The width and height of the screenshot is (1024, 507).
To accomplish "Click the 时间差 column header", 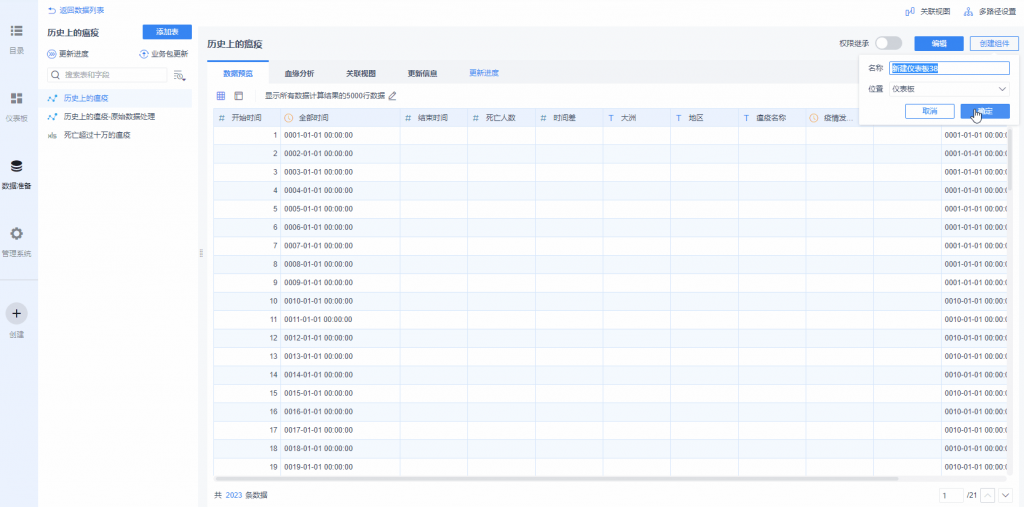I will 569,118.
